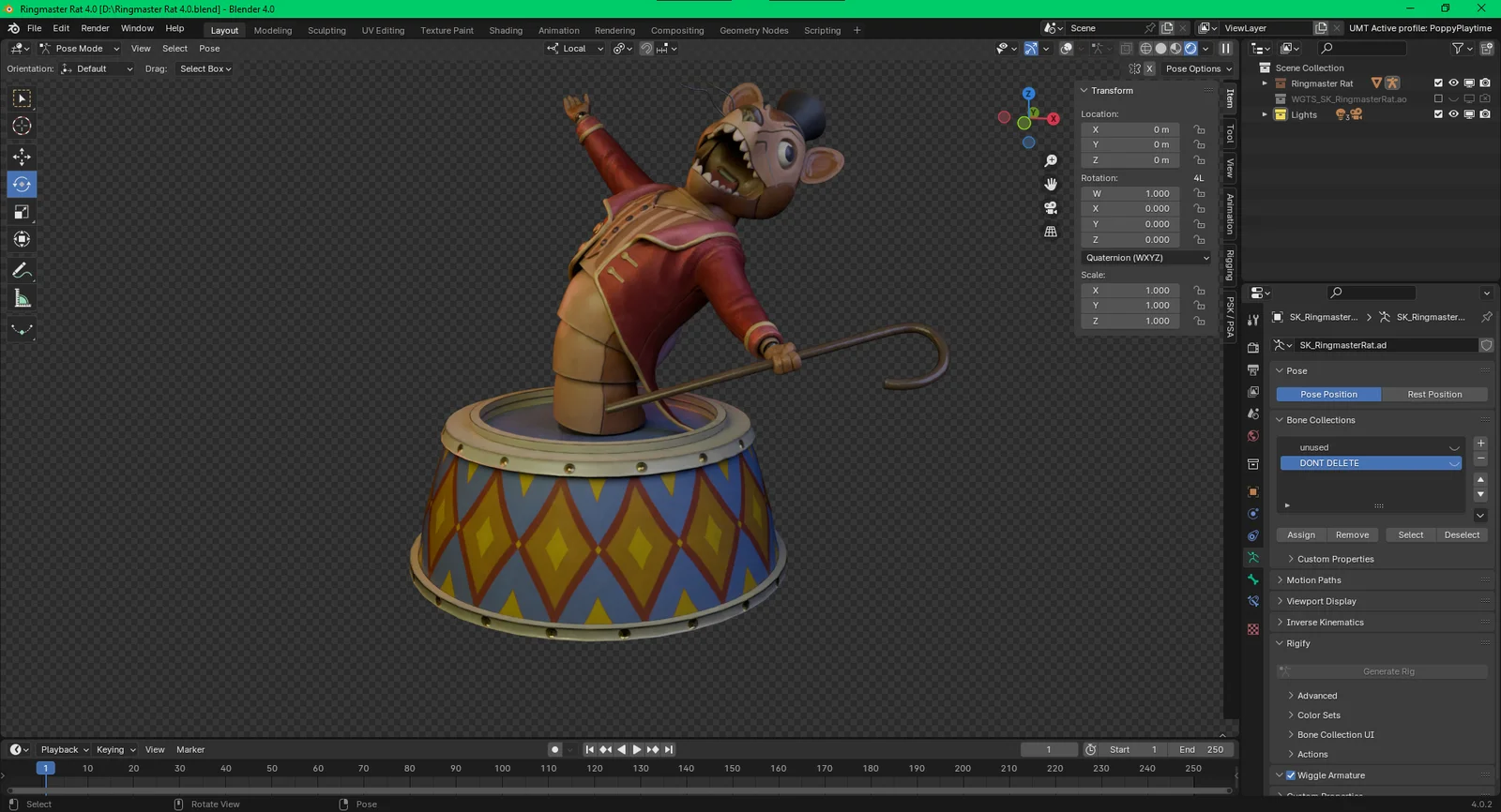Toggle auto keying record button
1501x812 pixels.
[554, 749]
